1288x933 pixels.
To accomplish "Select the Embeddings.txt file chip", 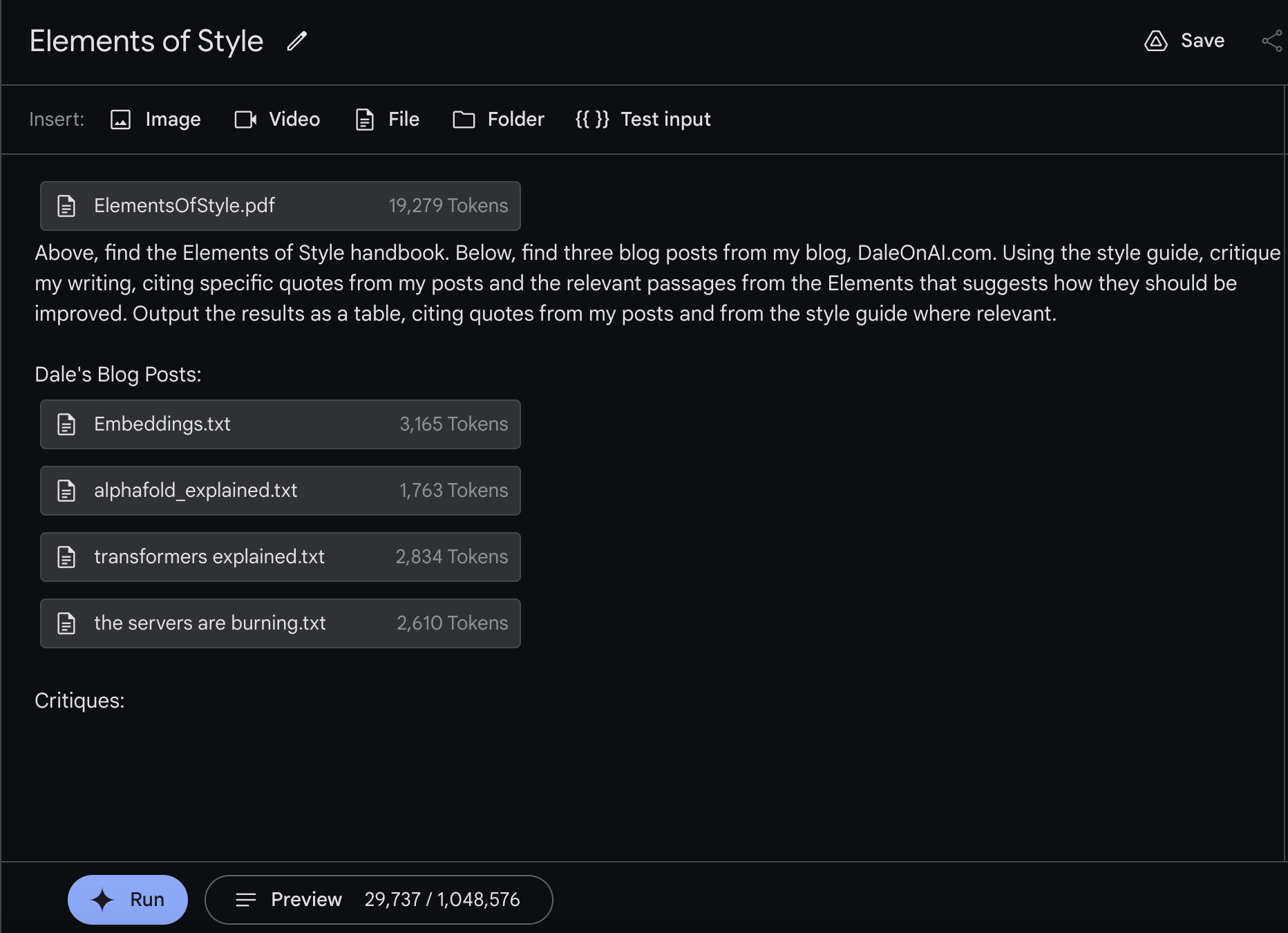I will click(x=280, y=424).
